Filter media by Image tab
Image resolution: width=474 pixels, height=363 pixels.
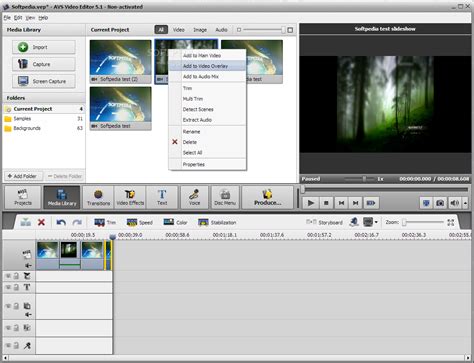point(200,30)
